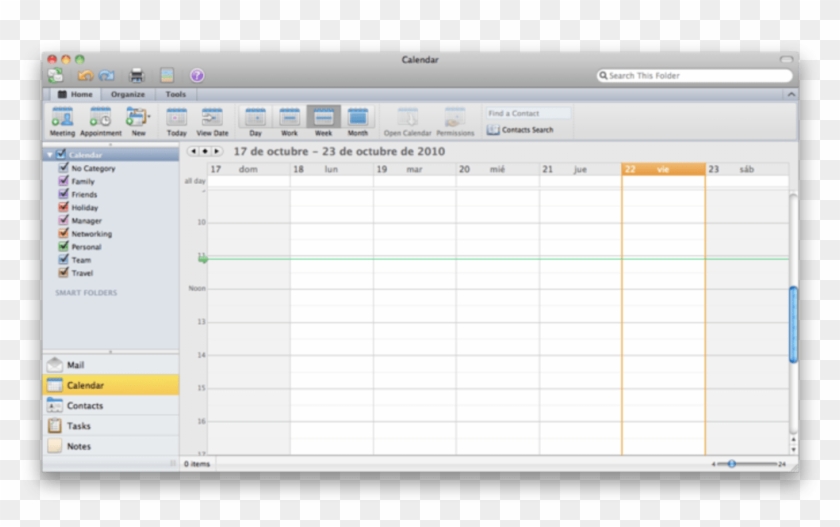This screenshot has width=840, height=527.
Task: Select the 20 mié day header
Action: click(x=498, y=169)
